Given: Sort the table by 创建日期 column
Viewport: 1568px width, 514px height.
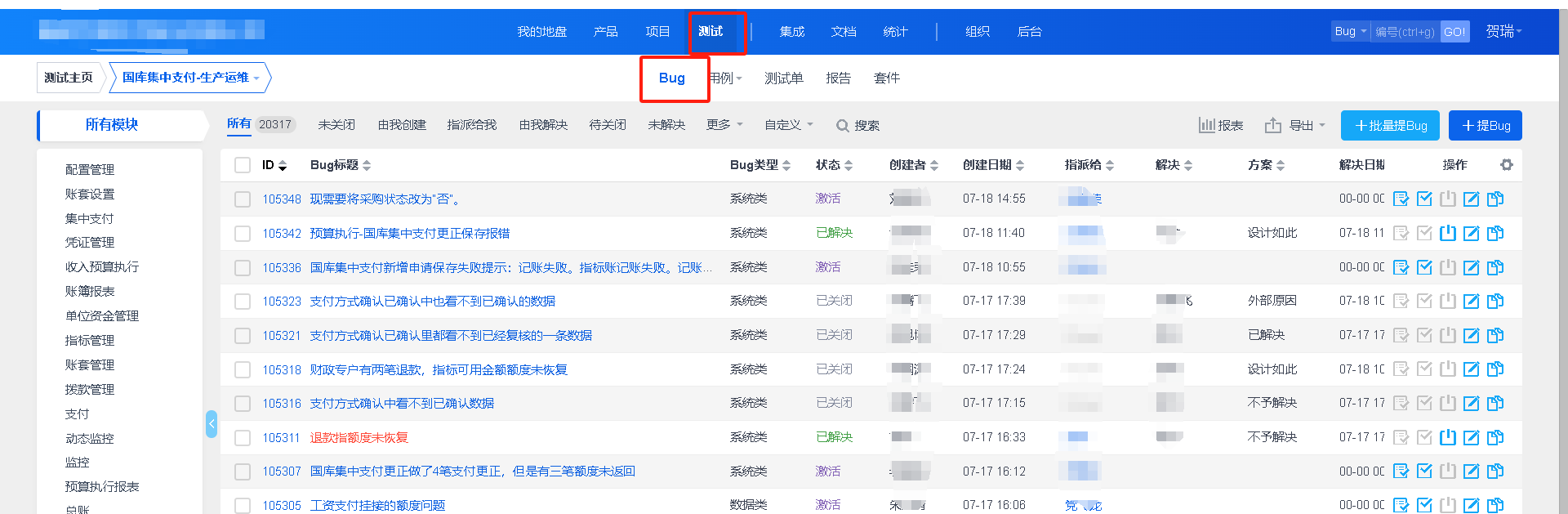Looking at the screenshot, I should [993, 165].
